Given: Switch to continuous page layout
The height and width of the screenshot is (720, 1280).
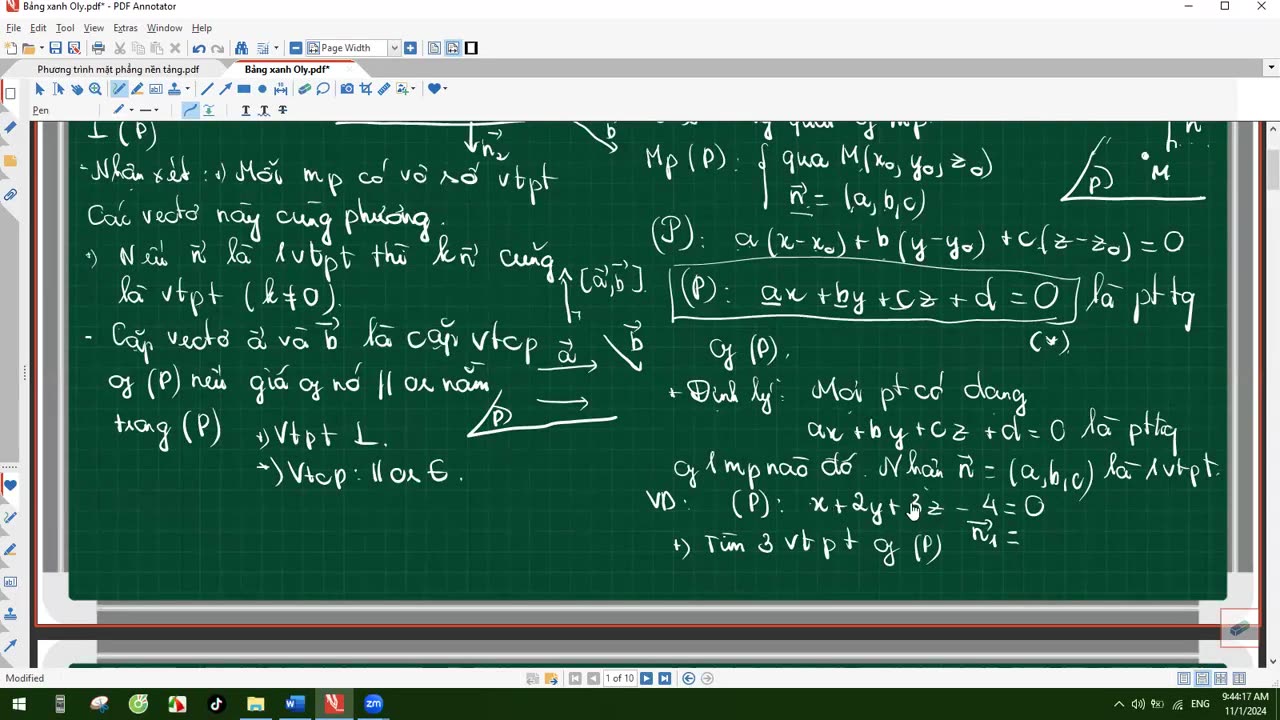Looking at the screenshot, I should point(1202,678).
